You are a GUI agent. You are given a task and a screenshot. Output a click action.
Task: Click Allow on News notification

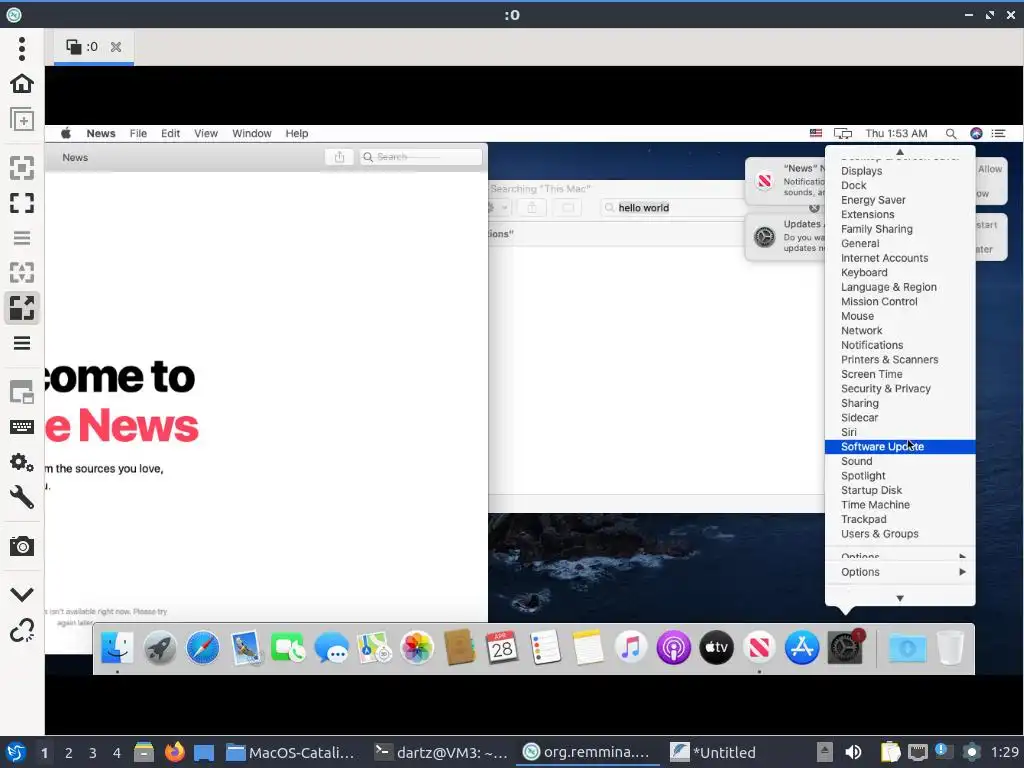pyautogui.click(x=990, y=169)
